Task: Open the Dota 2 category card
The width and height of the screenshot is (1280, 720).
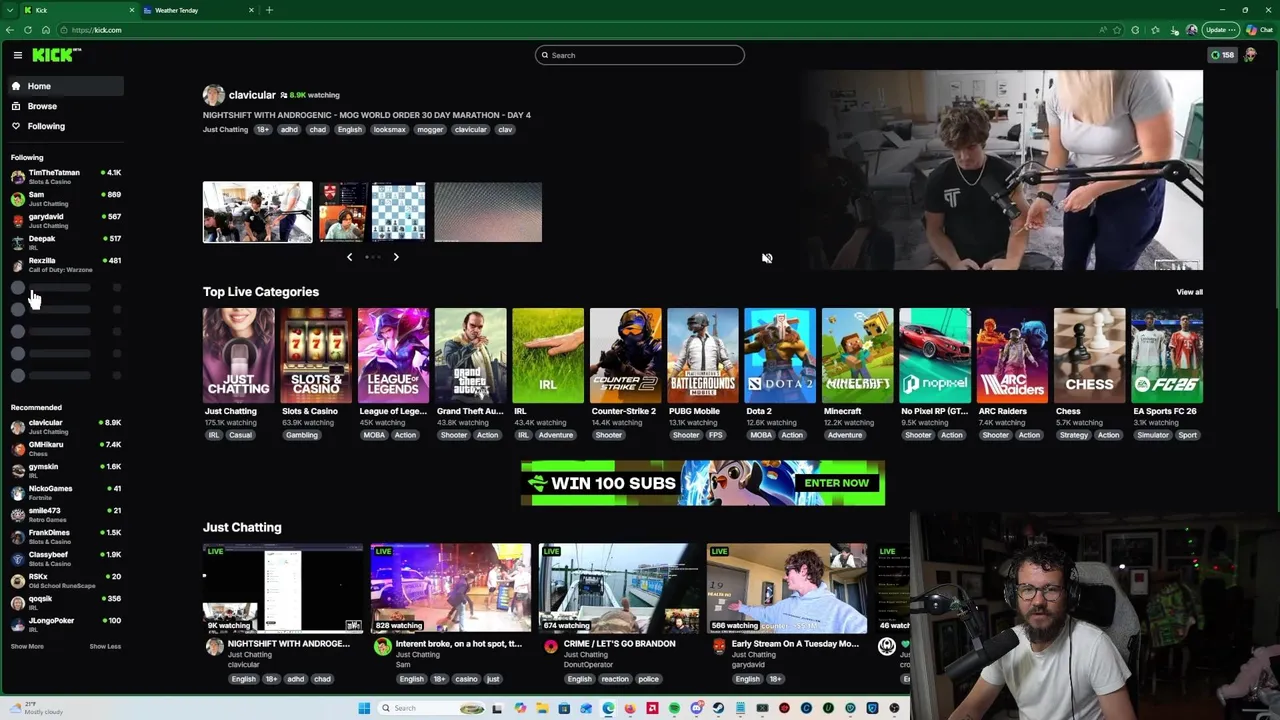Action: point(780,356)
